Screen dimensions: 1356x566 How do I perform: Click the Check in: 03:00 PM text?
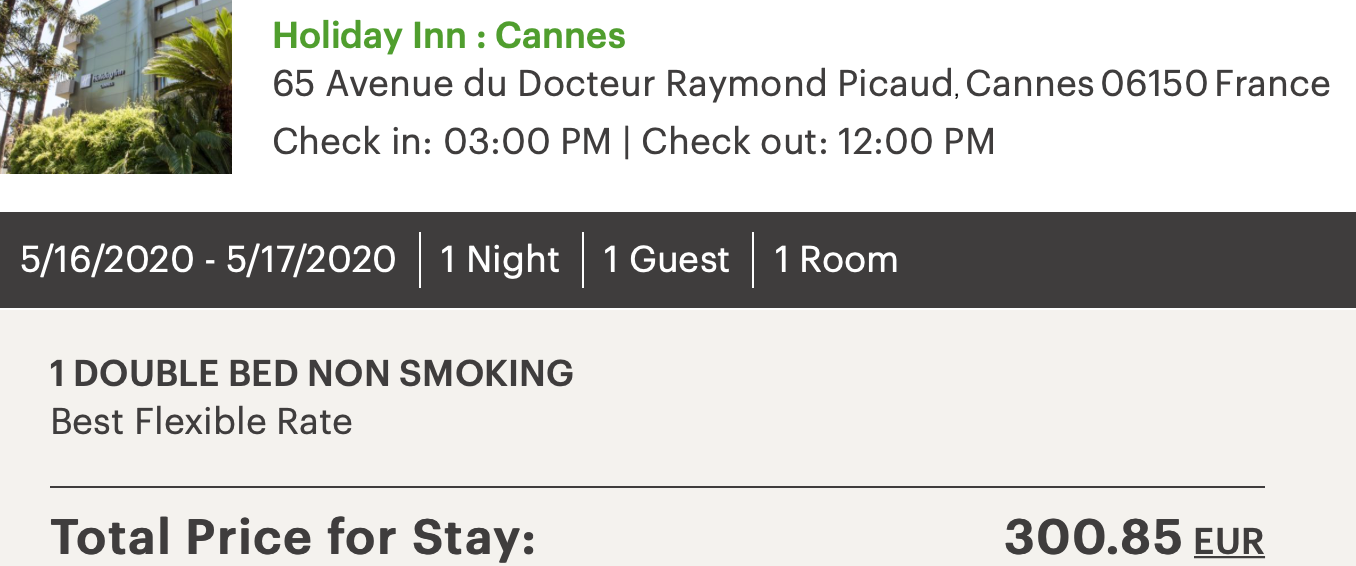[441, 141]
